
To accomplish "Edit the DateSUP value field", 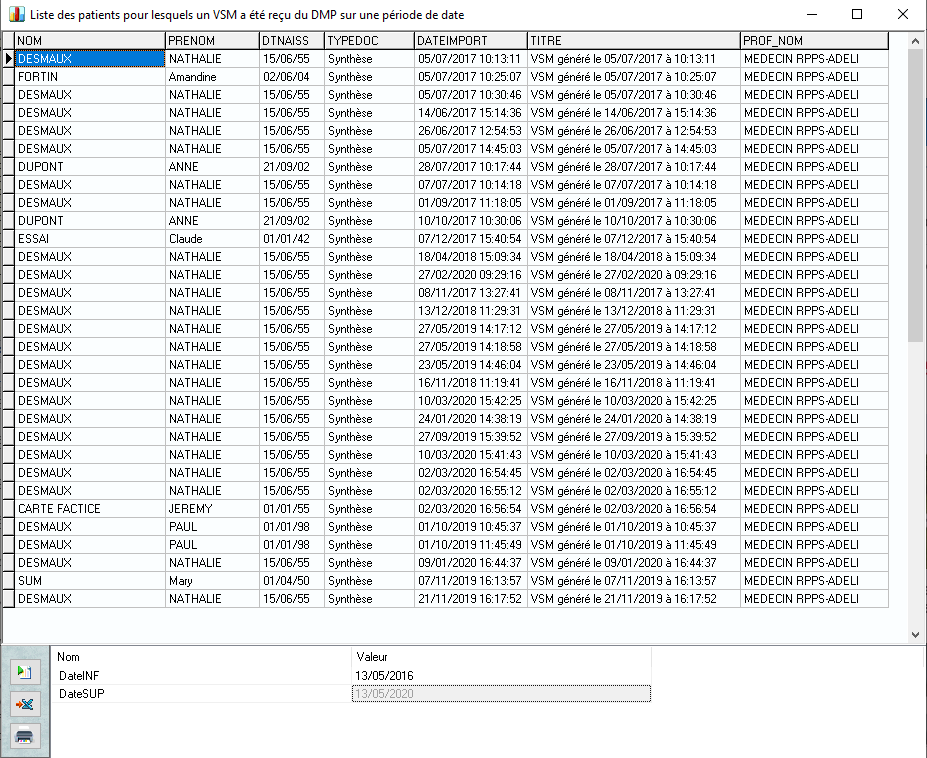I will [501, 694].
